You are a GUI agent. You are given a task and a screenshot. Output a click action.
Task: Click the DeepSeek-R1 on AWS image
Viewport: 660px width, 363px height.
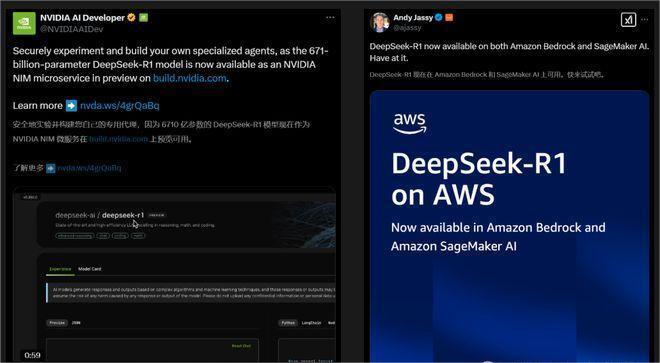[509, 226]
